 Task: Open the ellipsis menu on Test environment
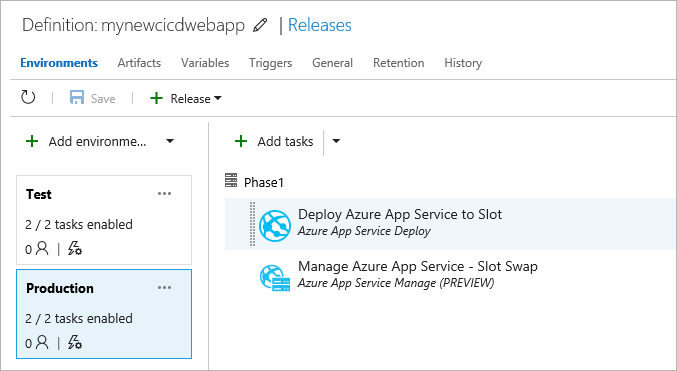click(x=165, y=193)
